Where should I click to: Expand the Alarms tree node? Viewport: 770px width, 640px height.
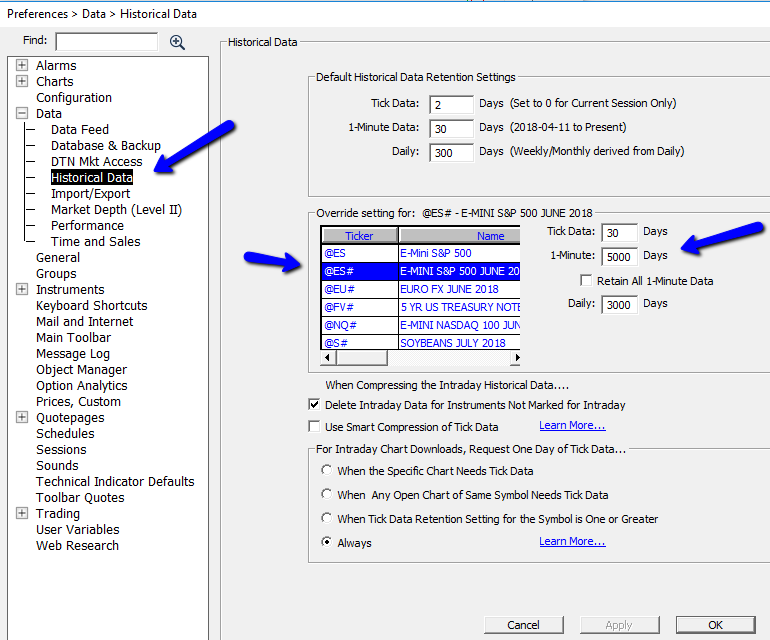(x=22, y=65)
